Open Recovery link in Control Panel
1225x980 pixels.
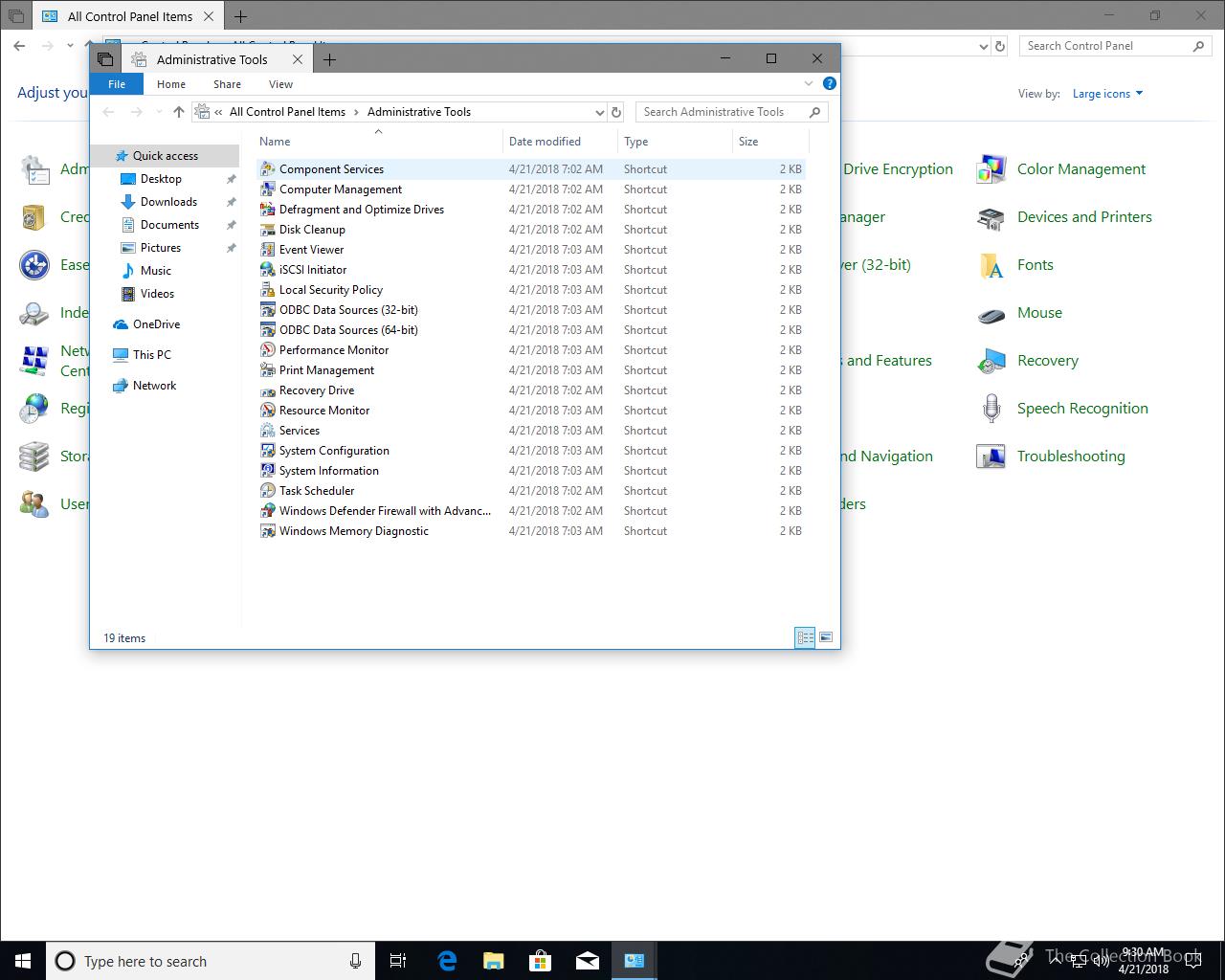[1047, 361]
